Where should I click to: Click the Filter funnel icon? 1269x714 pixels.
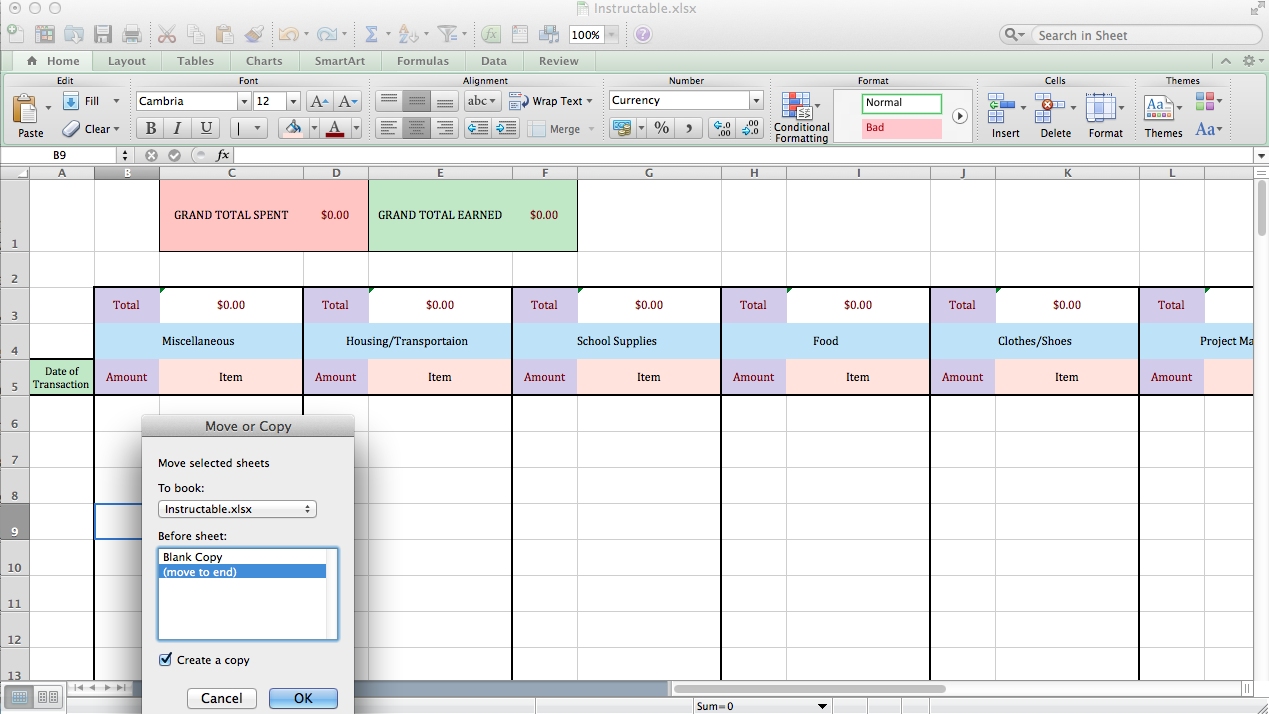click(447, 34)
